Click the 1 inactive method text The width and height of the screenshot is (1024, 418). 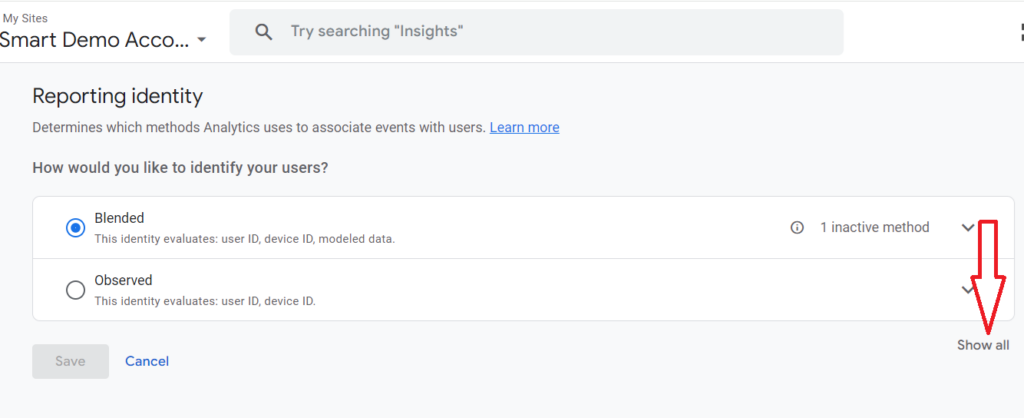874,228
